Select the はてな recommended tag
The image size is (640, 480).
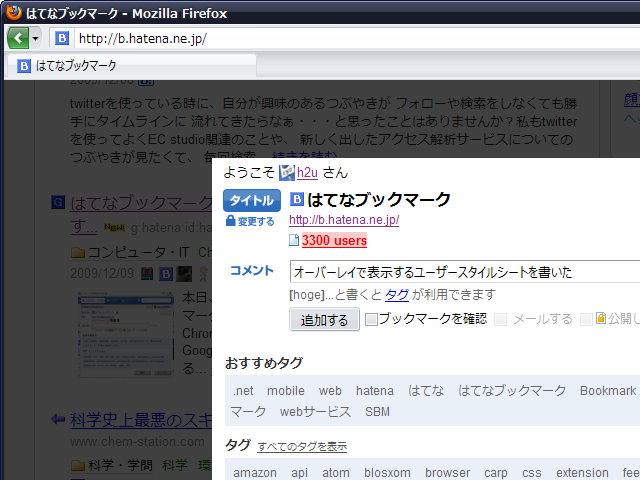(x=426, y=391)
